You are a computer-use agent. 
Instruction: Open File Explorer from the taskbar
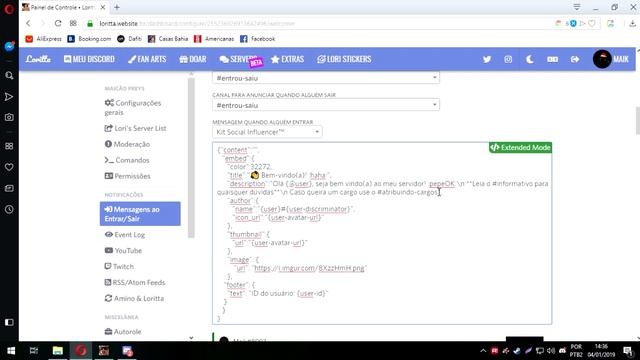pos(58,351)
